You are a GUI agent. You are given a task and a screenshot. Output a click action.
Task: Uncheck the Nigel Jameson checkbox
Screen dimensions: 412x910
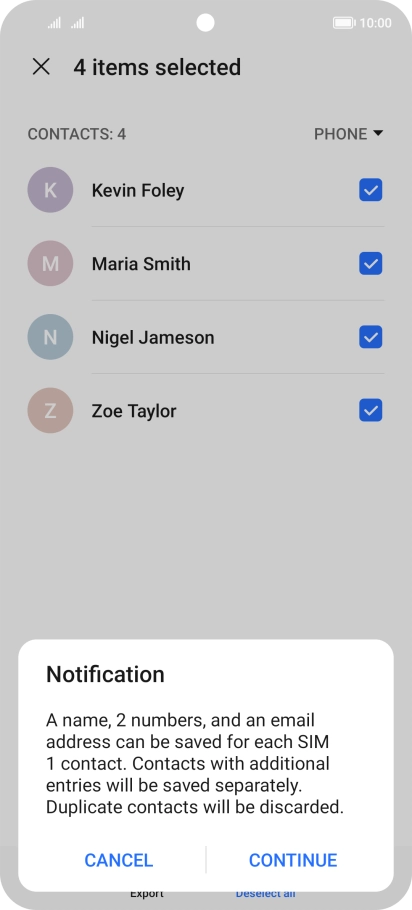[x=370, y=337]
